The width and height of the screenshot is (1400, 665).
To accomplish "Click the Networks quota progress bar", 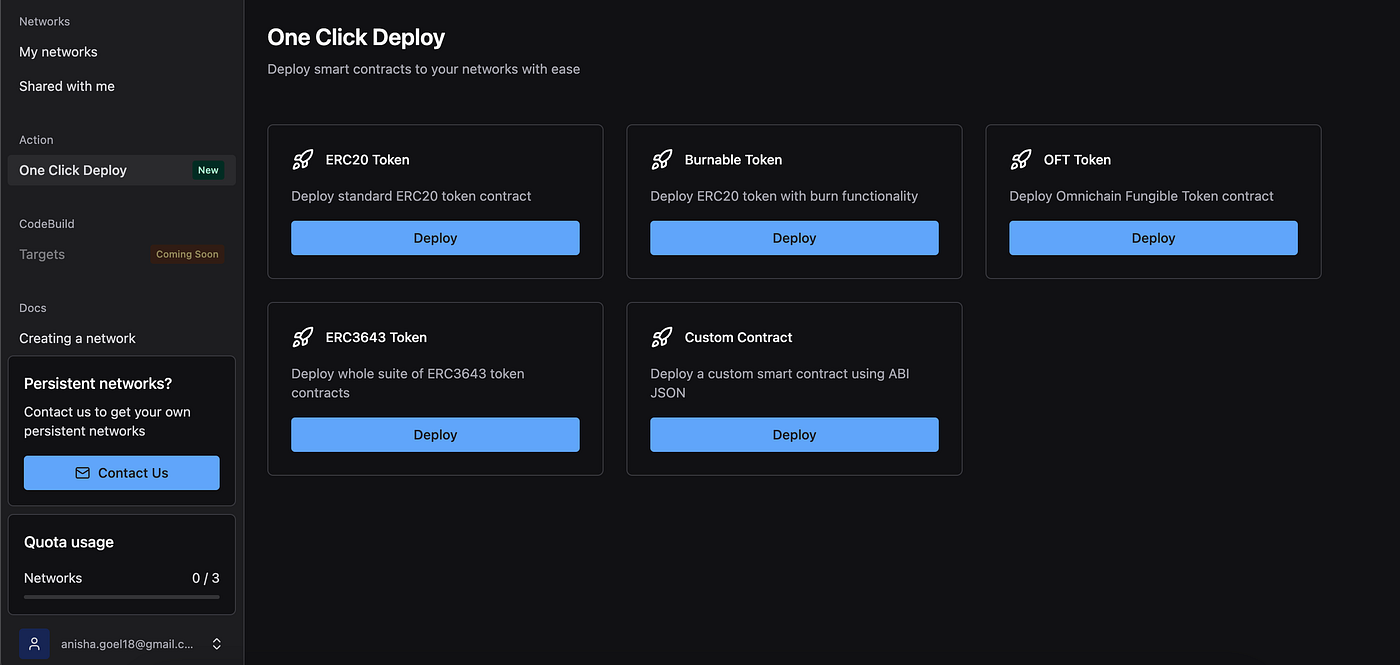I will pyautogui.click(x=122, y=597).
